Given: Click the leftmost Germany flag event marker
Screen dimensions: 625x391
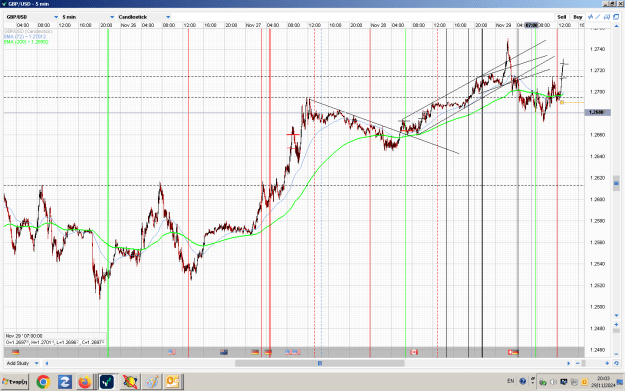Looking at the screenshot, I should coord(16,352).
